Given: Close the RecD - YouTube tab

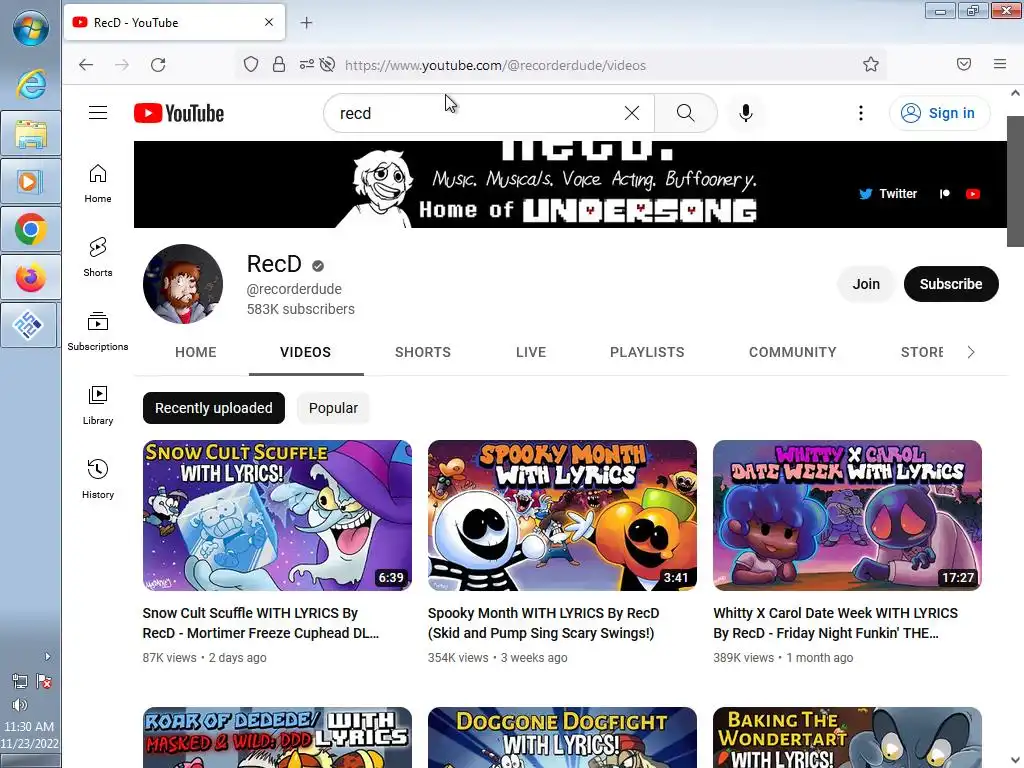Looking at the screenshot, I should tap(269, 22).
